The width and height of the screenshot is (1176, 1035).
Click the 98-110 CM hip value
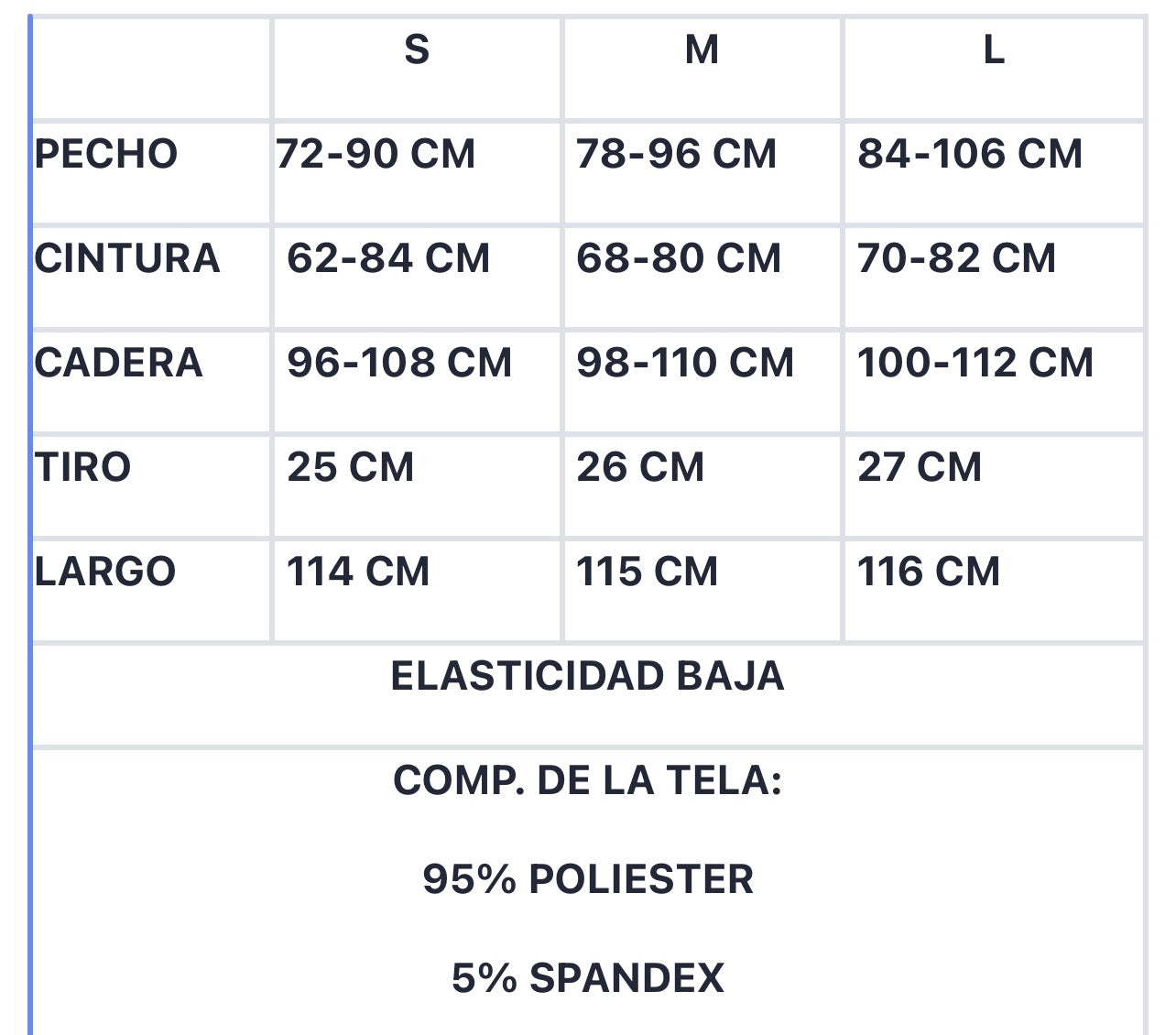pyautogui.click(x=685, y=363)
